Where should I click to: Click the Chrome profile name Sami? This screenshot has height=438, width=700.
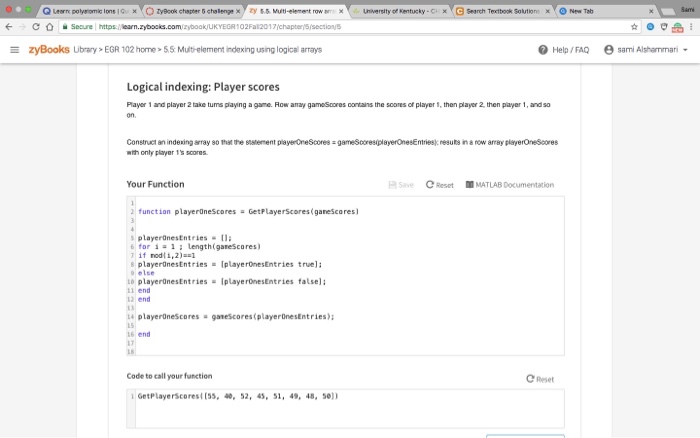(x=688, y=9)
